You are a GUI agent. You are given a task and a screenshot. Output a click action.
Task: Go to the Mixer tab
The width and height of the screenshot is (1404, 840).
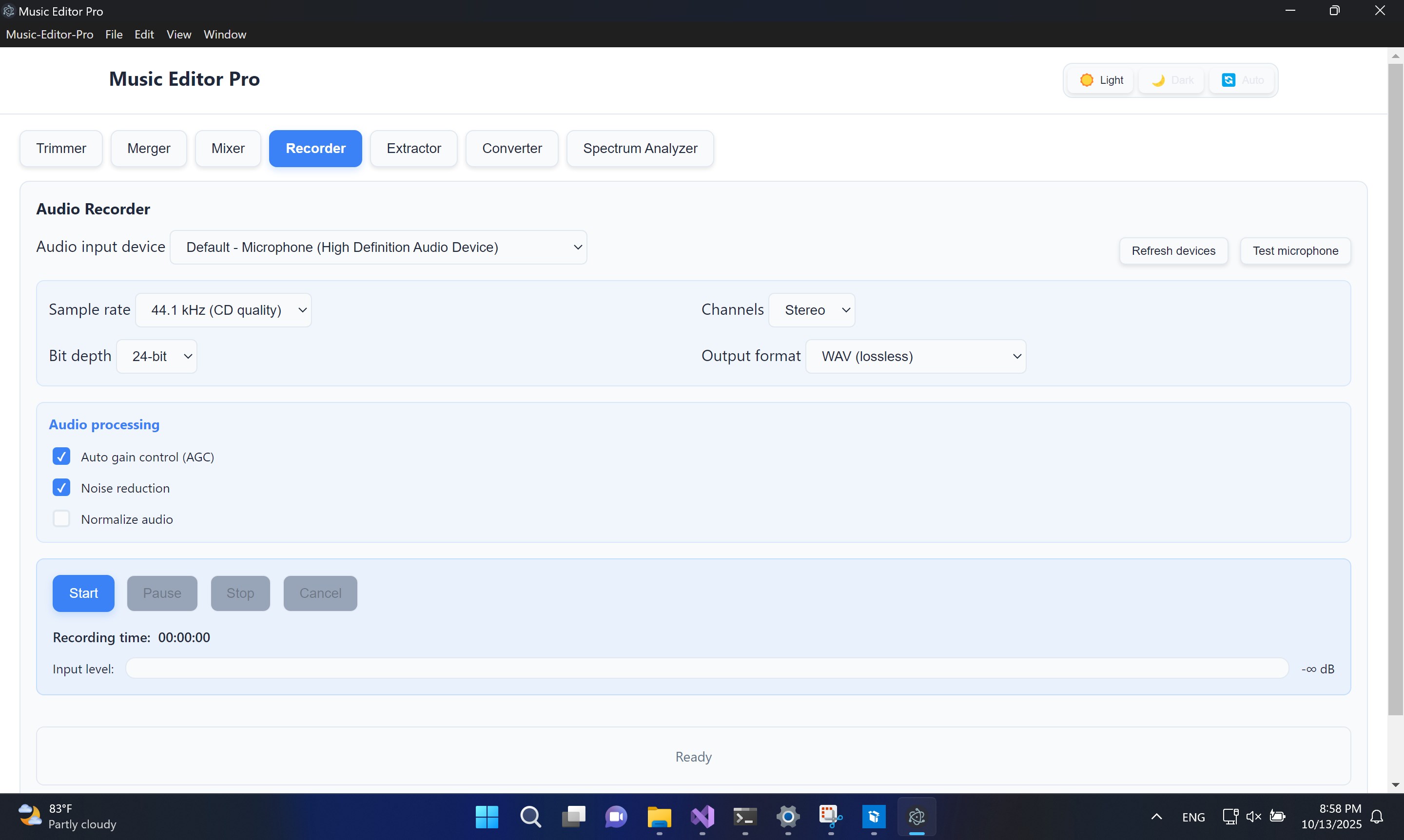[x=228, y=148]
